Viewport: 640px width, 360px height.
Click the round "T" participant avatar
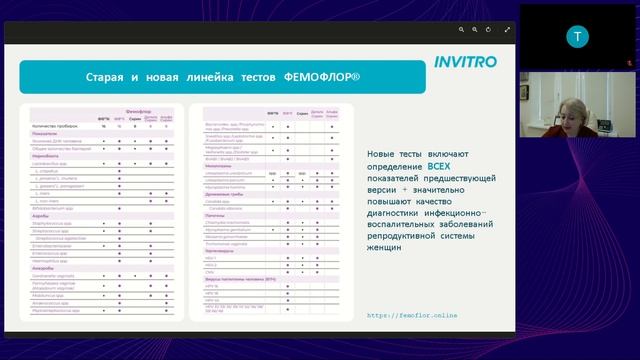tap(577, 37)
